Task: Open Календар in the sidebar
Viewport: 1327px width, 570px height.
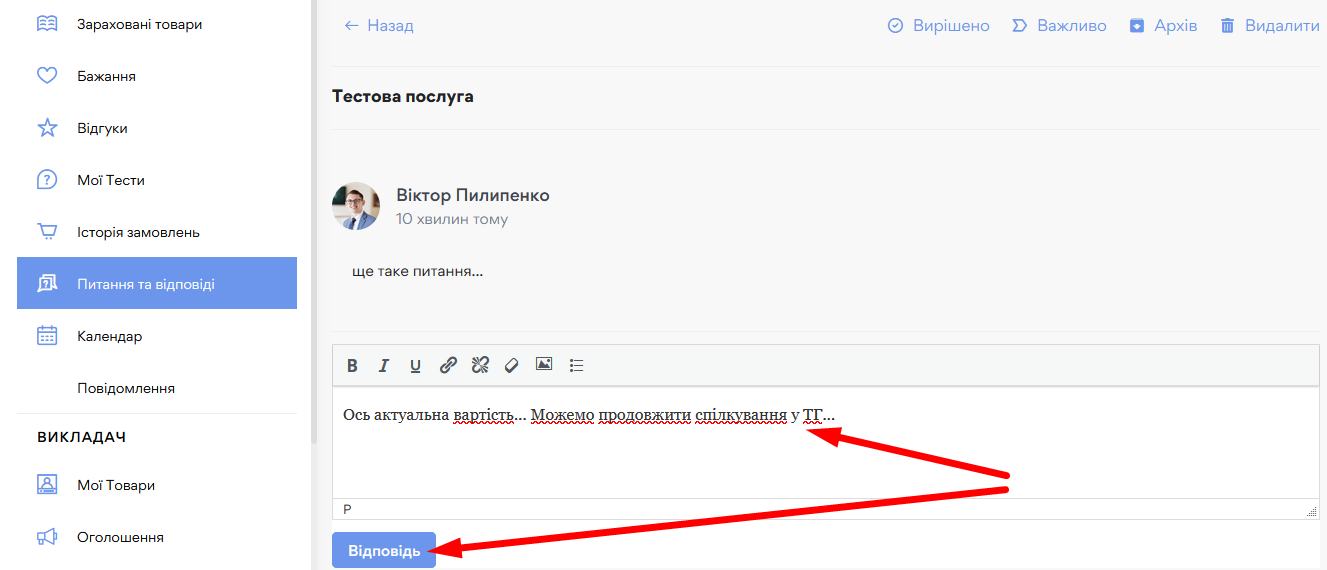Action: pos(109,336)
